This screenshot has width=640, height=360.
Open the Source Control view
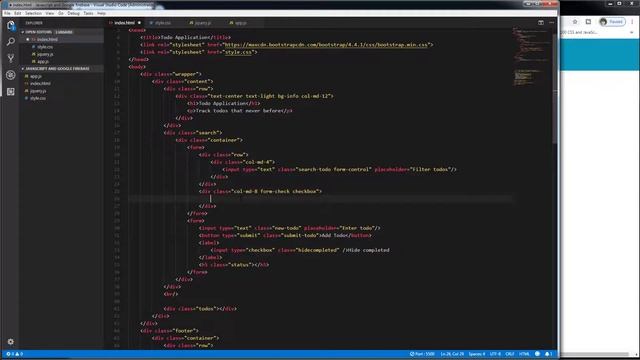(11, 58)
